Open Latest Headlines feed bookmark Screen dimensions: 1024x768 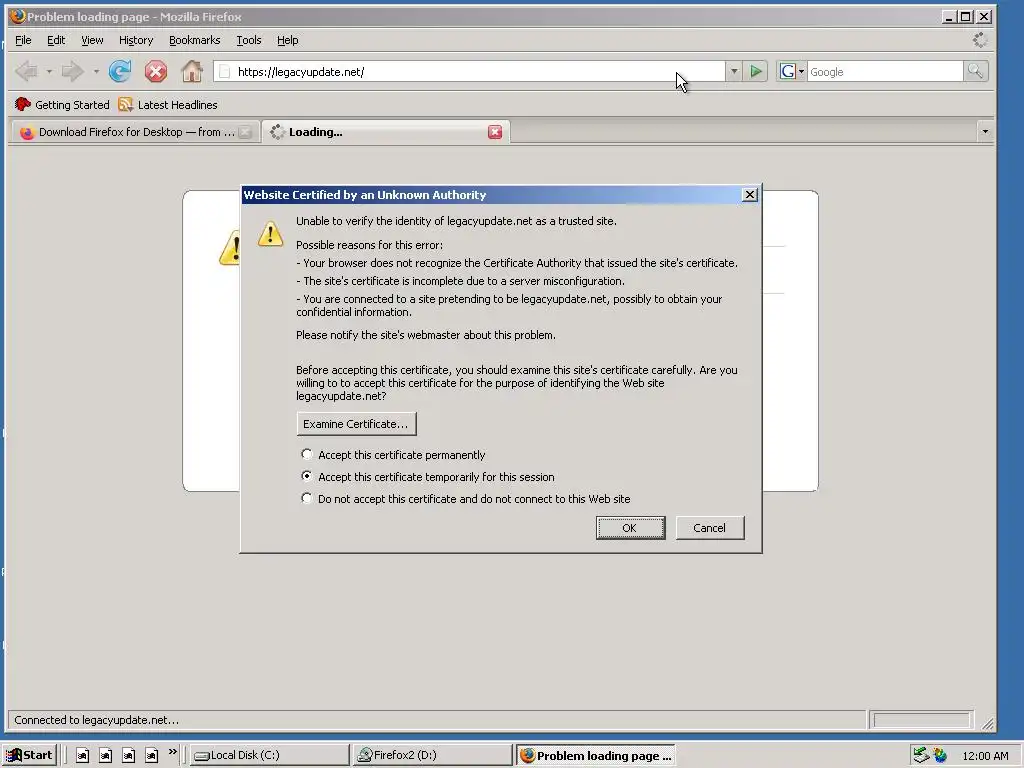168,104
